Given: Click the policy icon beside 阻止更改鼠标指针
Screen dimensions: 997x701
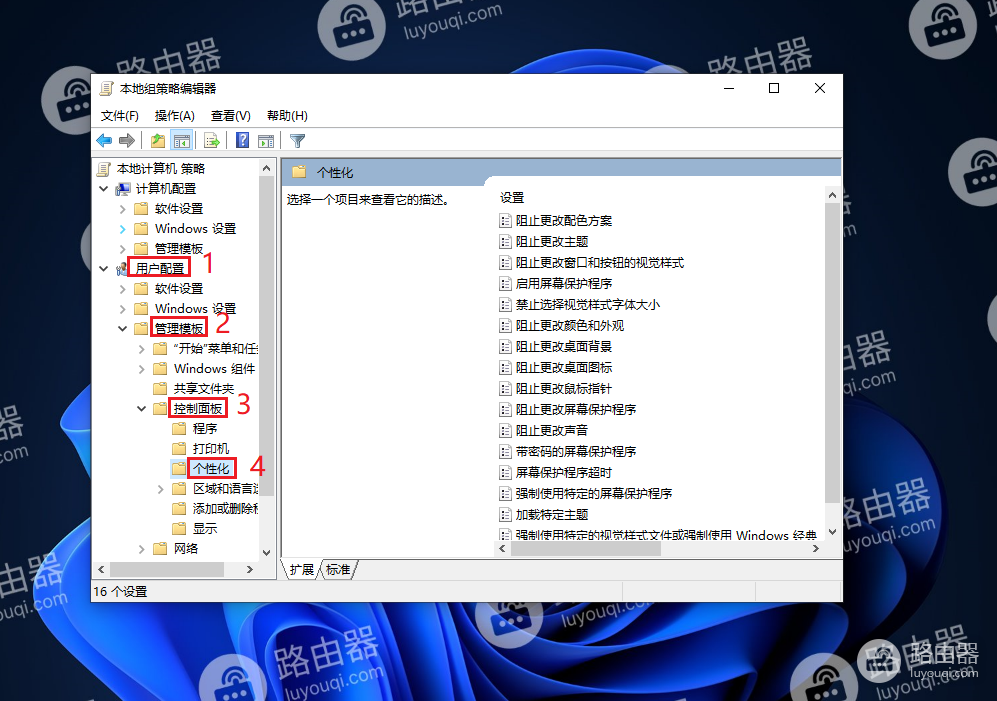Looking at the screenshot, I should point(505,389).
